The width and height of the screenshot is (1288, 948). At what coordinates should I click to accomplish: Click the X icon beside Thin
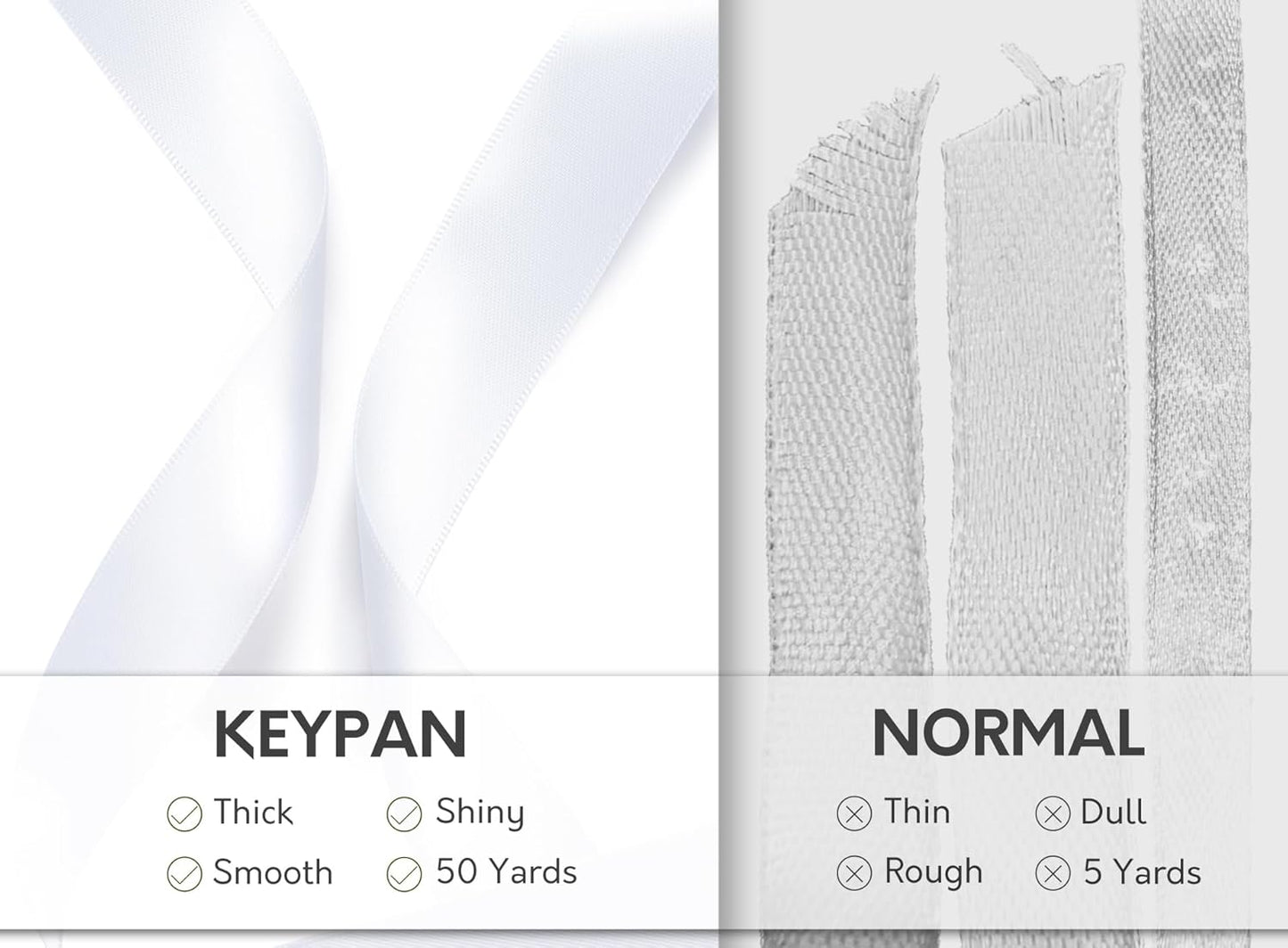click(x=854, y=813)
